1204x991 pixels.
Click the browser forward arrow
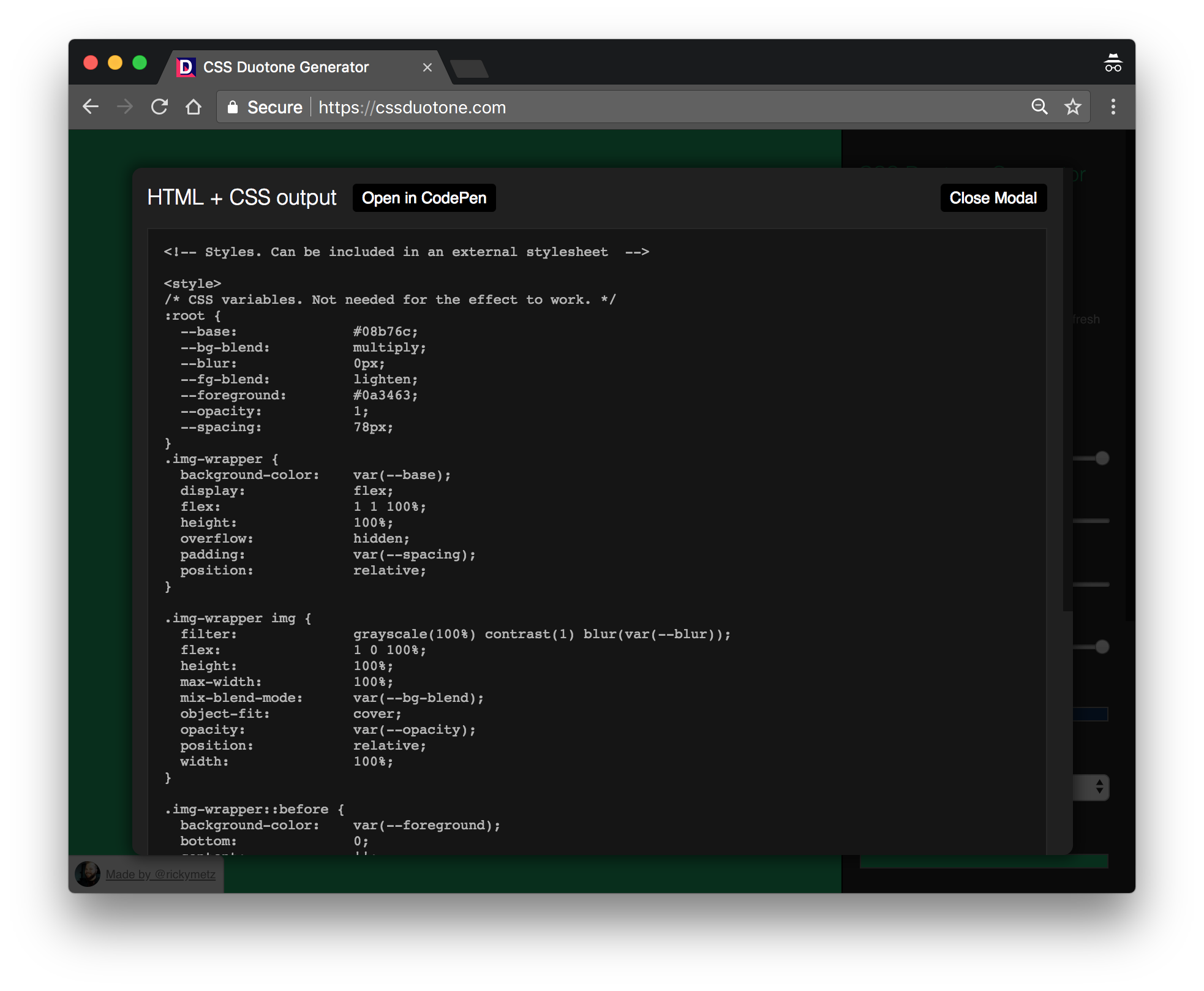[125, 107]
